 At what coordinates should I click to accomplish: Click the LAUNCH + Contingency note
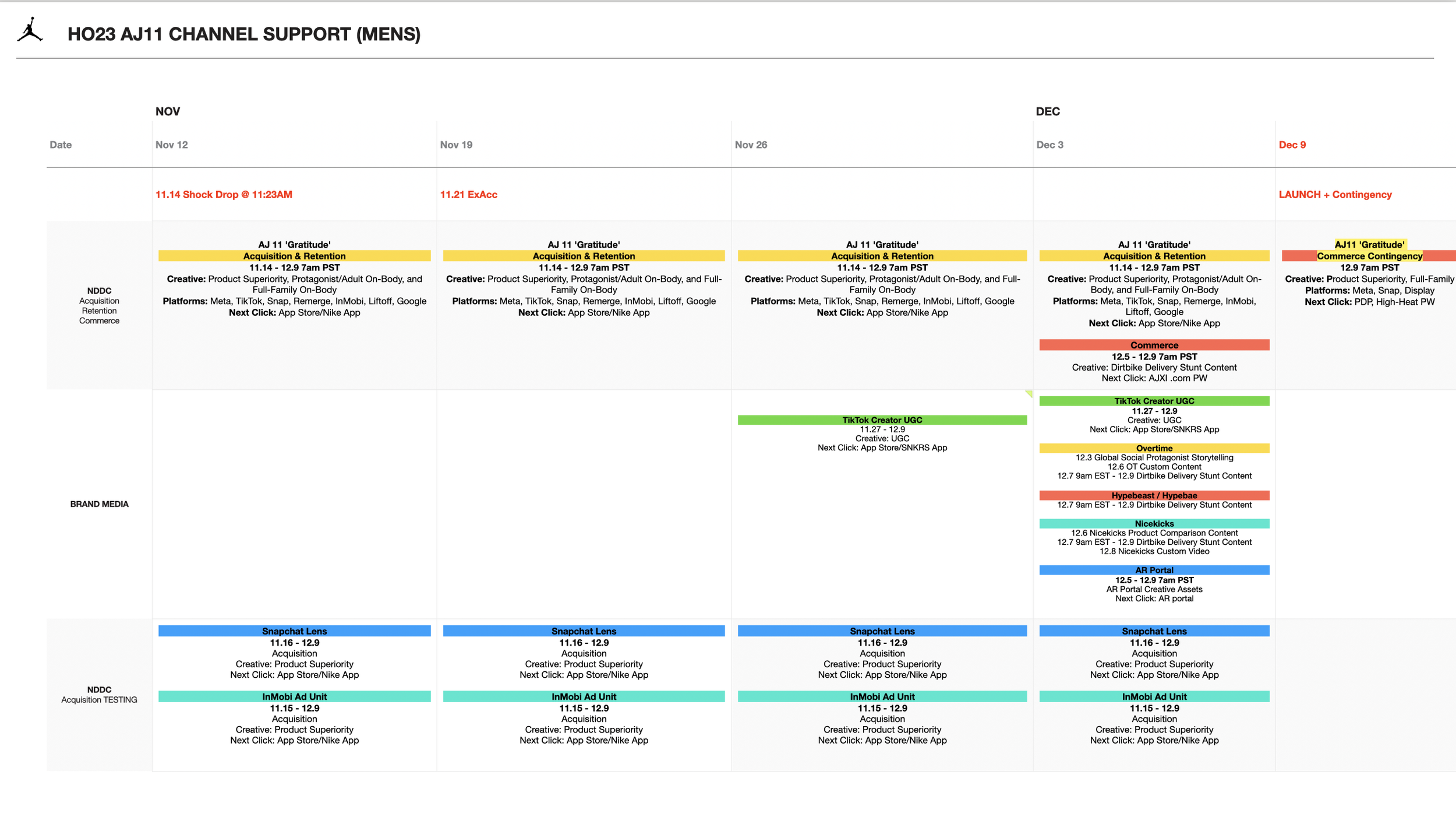tap(1335, 195)
